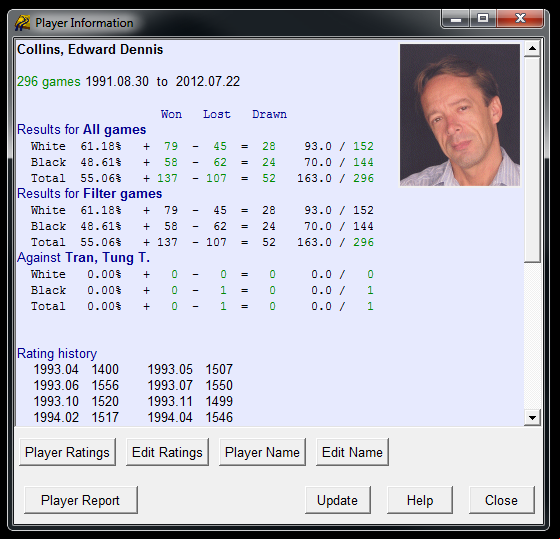Image resolution: width=560 pixels, height=539 pixels.
Task: Generate the Player Report
Action: pyautogui.click(x=81, y=500)
